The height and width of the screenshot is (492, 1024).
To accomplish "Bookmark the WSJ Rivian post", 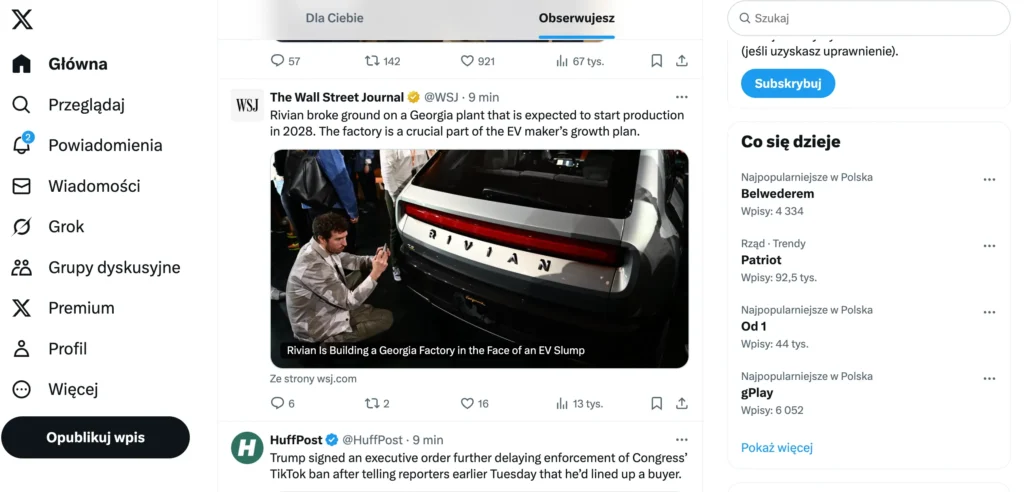I will point(657,403).
